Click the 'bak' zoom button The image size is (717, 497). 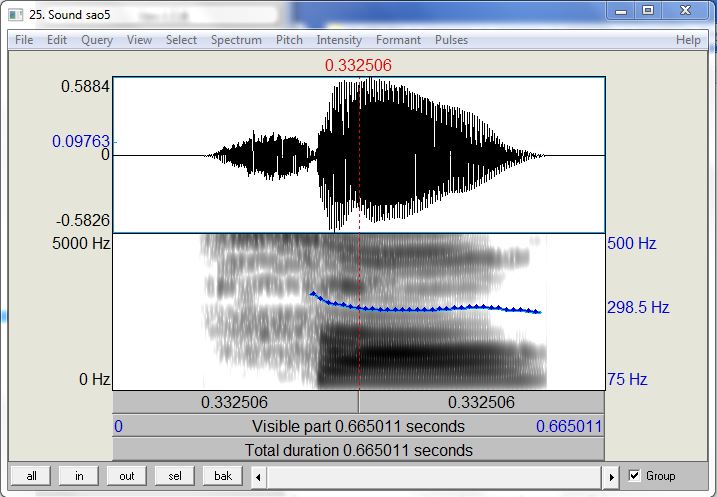(223, 476)
